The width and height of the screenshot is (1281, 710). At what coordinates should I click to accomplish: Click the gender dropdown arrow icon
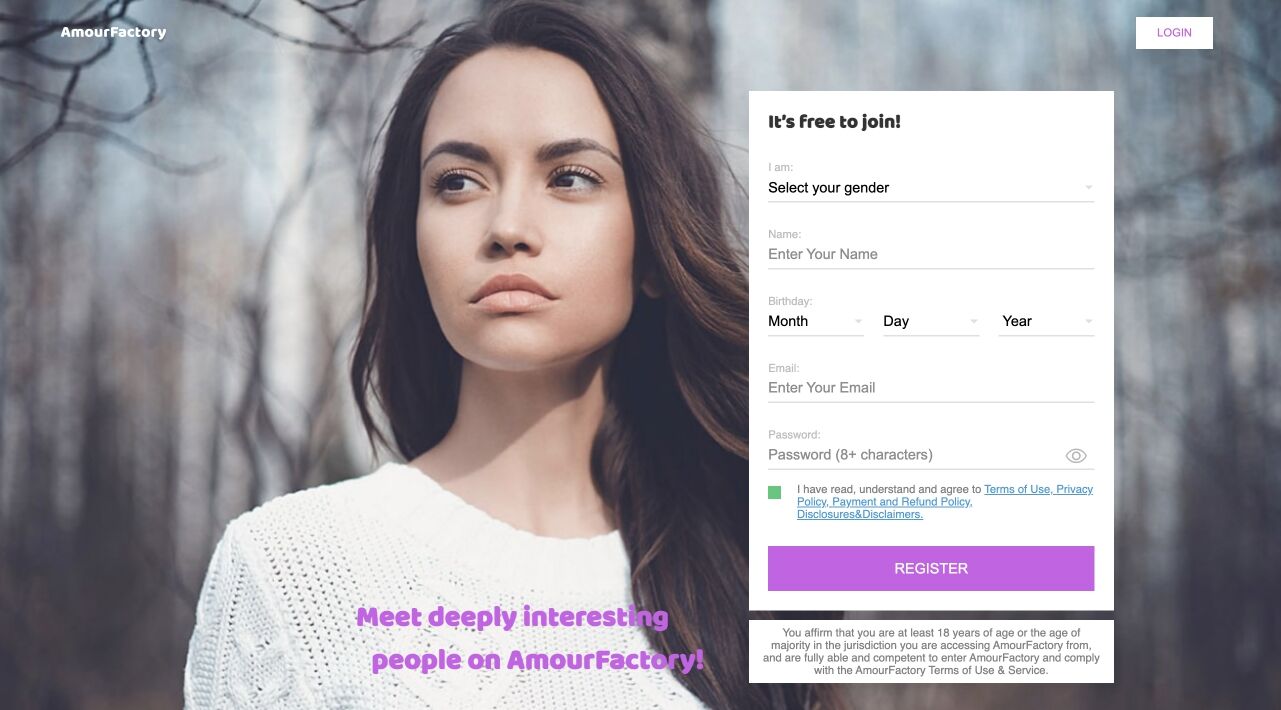point(1089,188)
